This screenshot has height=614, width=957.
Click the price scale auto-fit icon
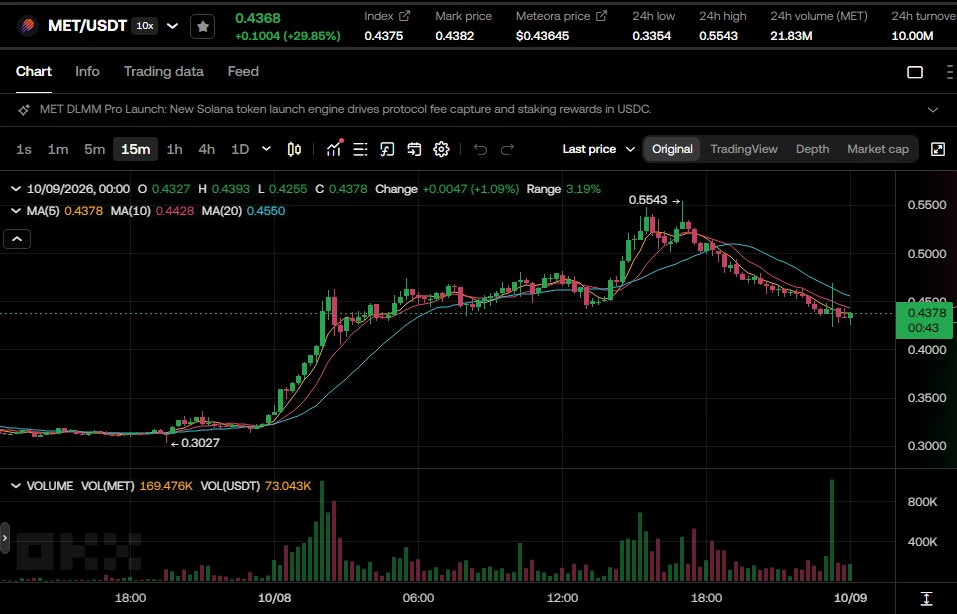tap(926, 598)
